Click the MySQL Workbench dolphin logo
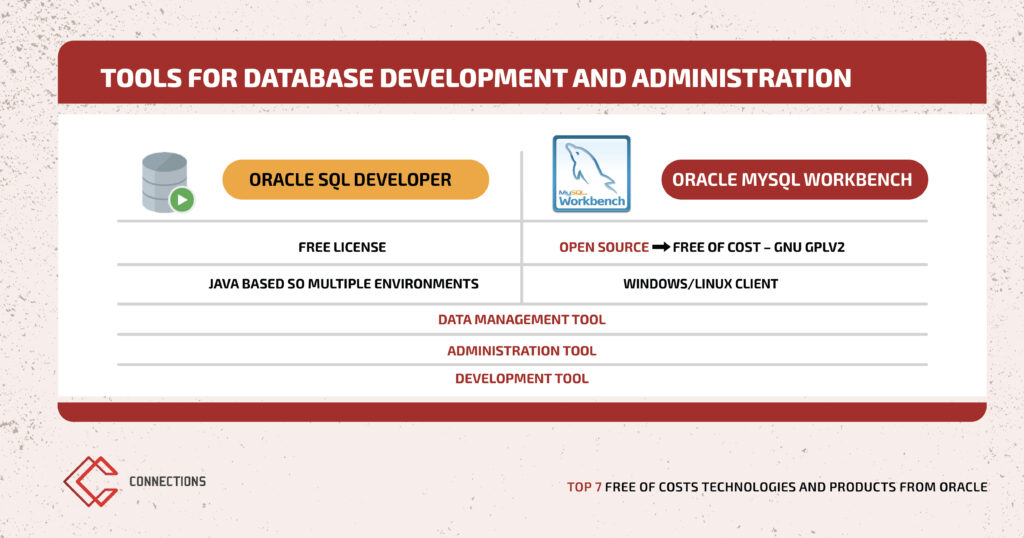Screen dimensions: 1024x538 [592, 174]
